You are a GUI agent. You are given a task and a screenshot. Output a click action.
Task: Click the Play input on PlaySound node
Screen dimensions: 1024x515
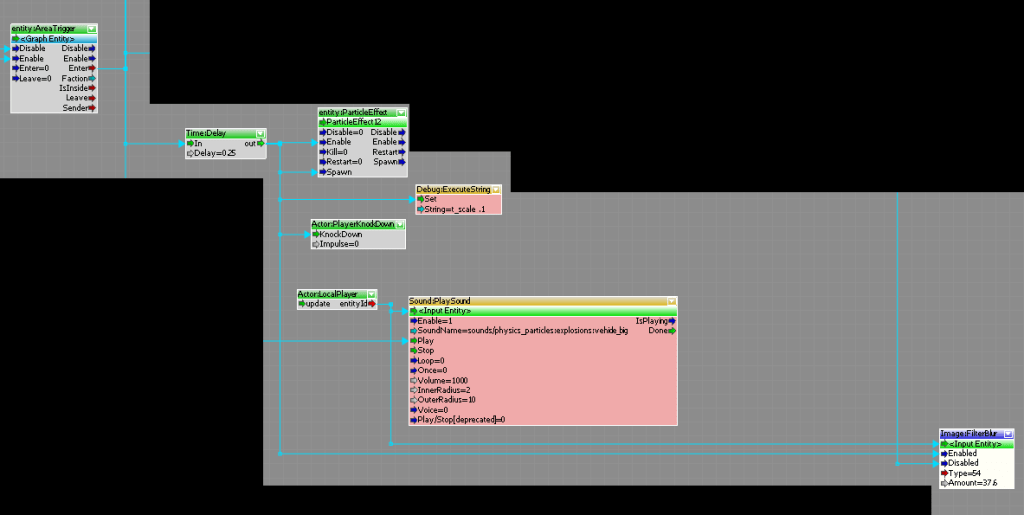[425, 340]
